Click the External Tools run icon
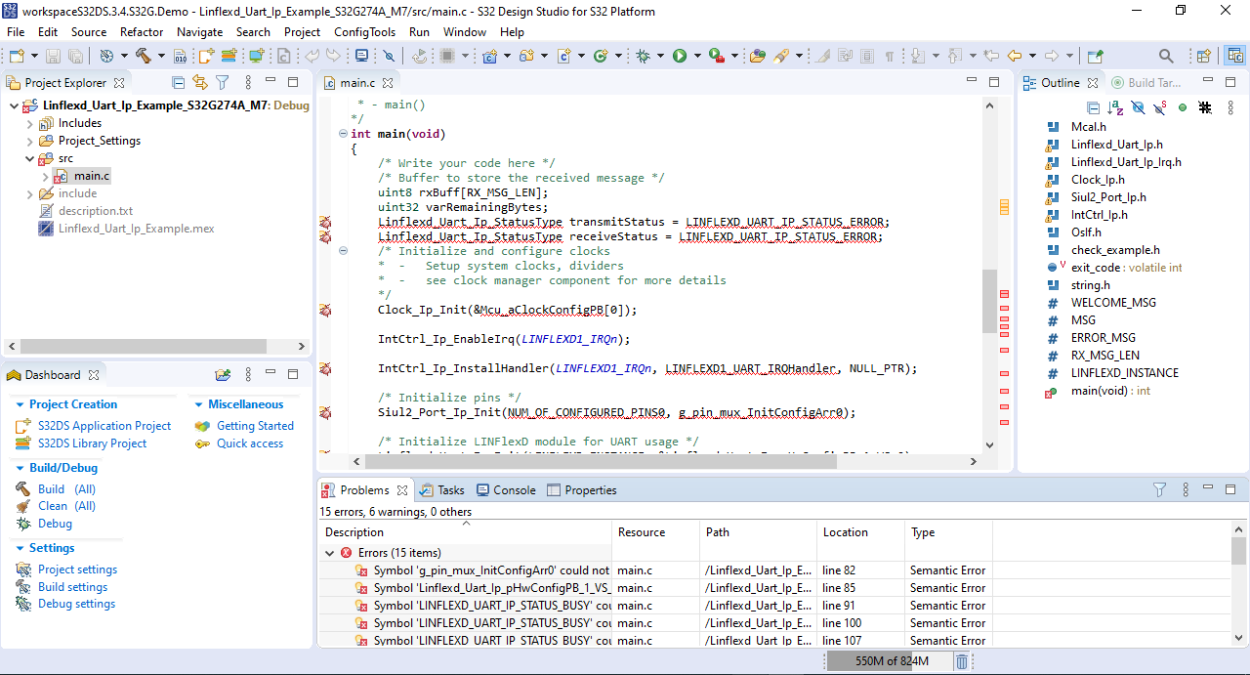 point(716,56)
